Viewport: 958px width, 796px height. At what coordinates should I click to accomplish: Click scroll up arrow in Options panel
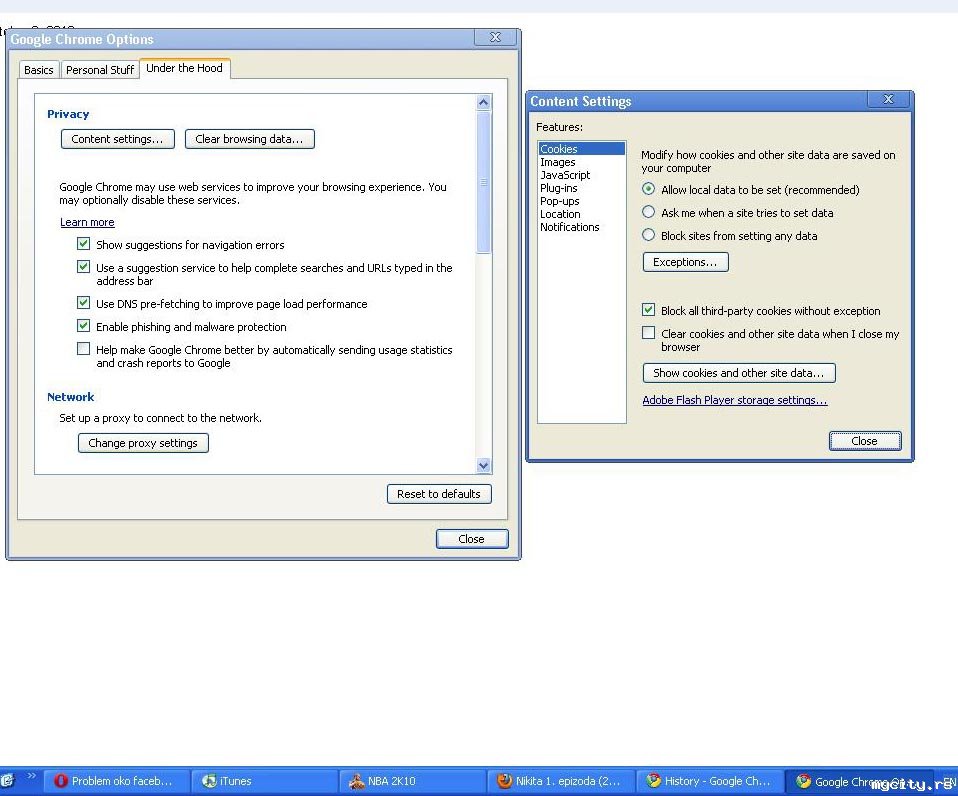coord(483,102)
